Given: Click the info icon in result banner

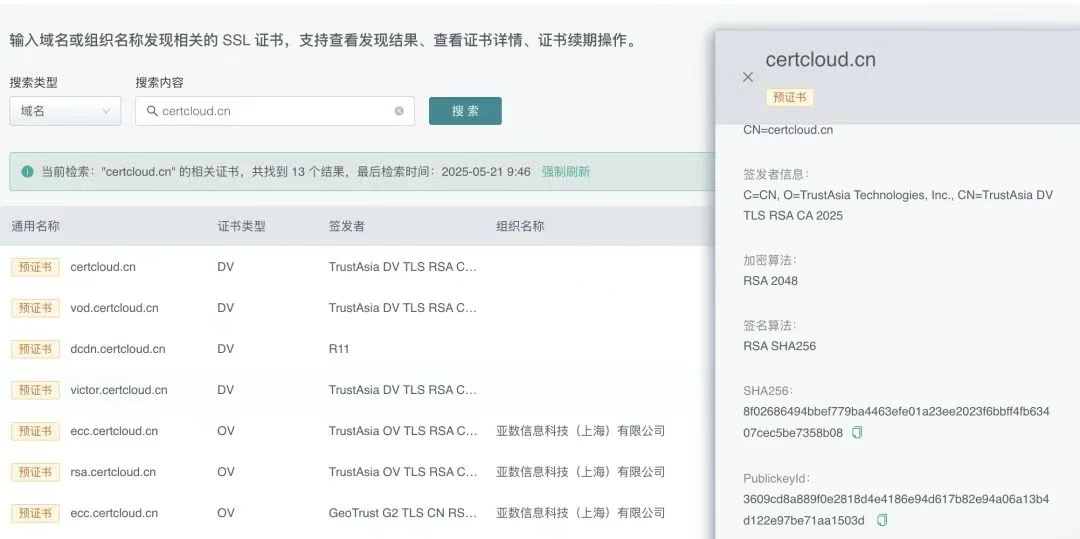Looking at the screenshot, I should 27,172.
